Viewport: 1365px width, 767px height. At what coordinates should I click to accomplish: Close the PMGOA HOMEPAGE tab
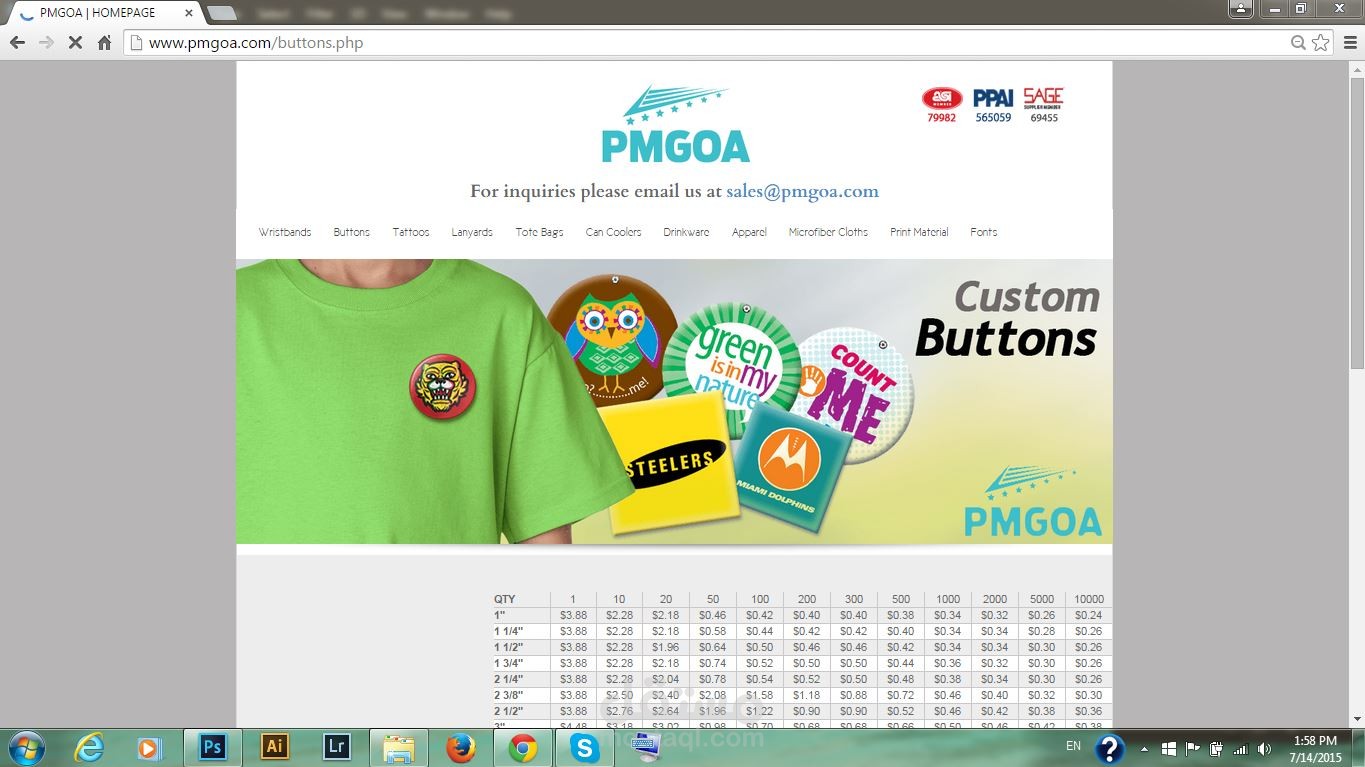pos(189,13)
